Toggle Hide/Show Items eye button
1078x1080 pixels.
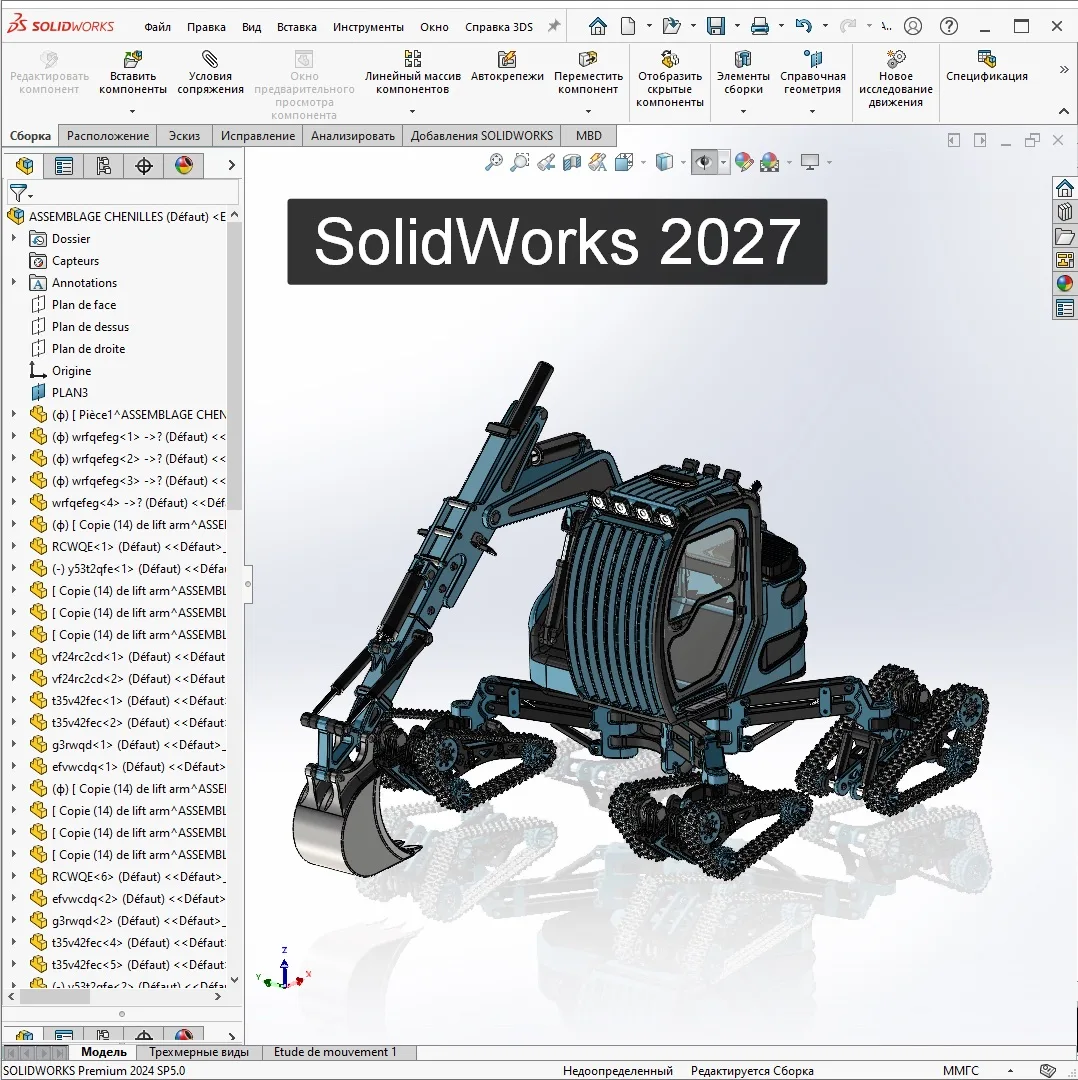coord(703,163)
